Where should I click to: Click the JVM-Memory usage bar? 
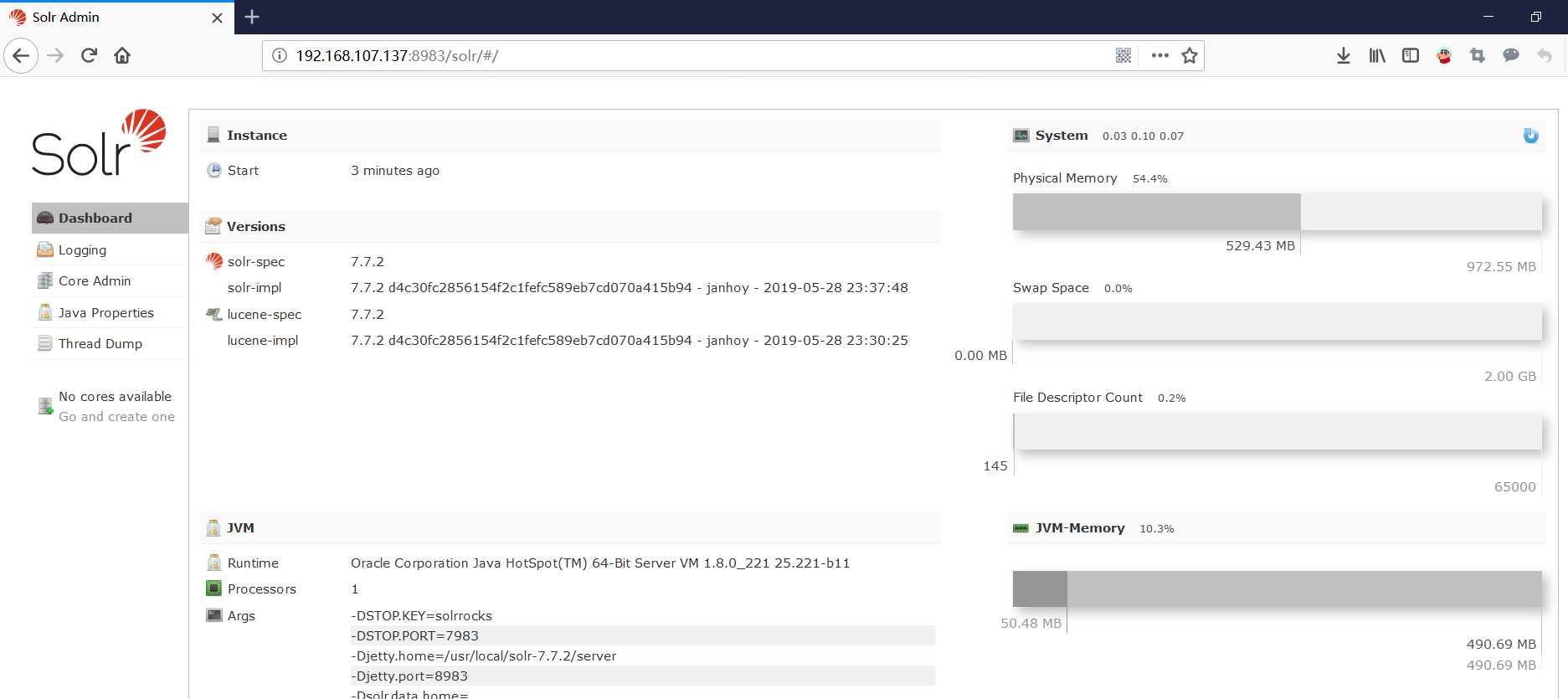tap(1277, 588)
